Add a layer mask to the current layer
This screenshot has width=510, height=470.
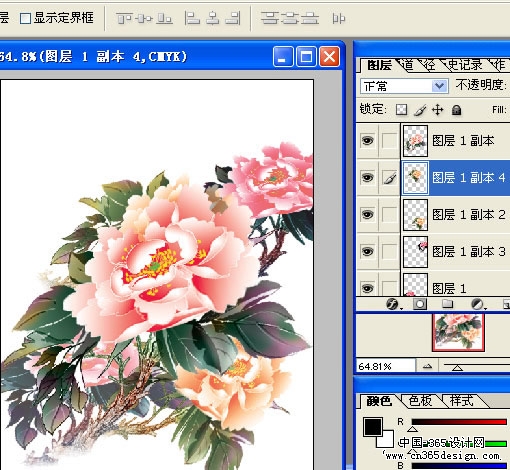coord(420,304)
